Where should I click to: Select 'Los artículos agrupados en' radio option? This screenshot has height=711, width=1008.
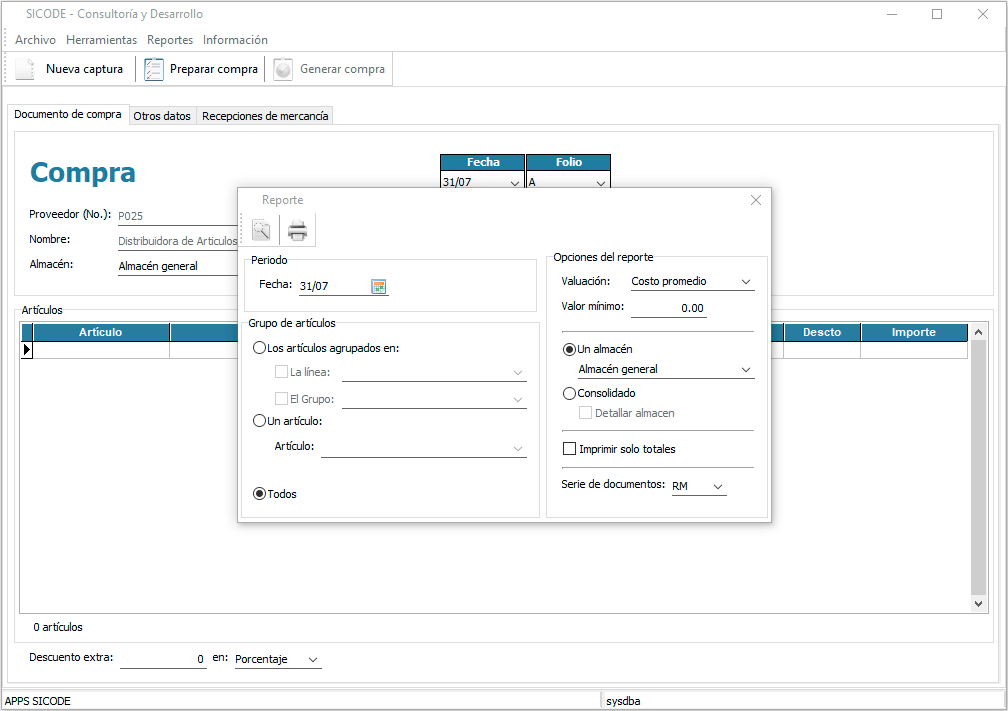click(260, 348)
